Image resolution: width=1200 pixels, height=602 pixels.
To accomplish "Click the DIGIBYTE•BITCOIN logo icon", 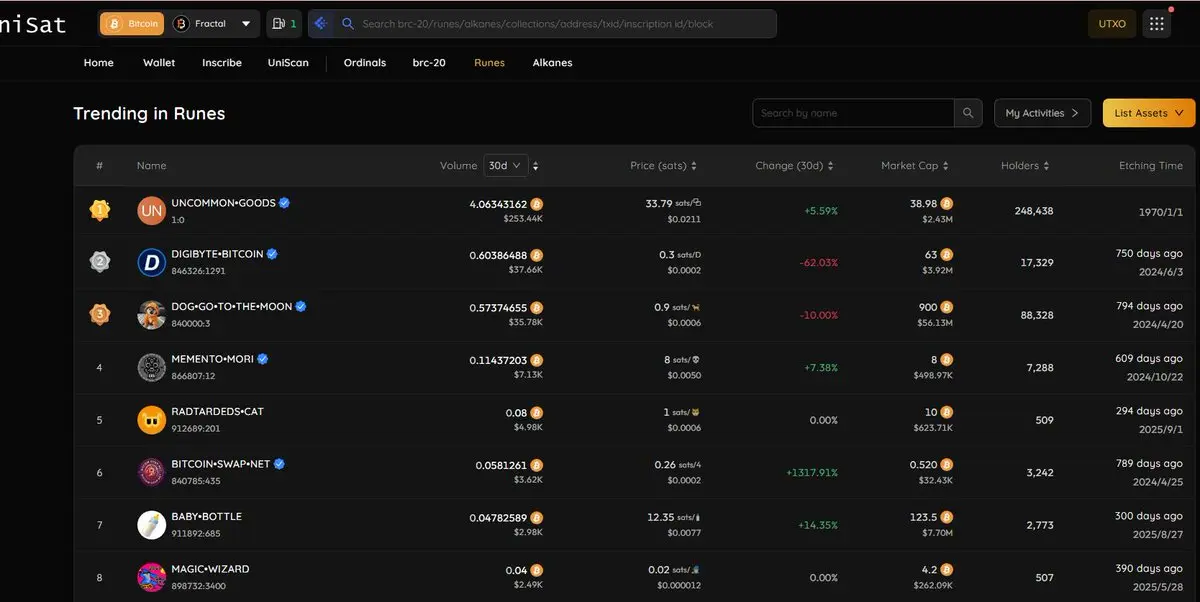I will coord(151,263).
